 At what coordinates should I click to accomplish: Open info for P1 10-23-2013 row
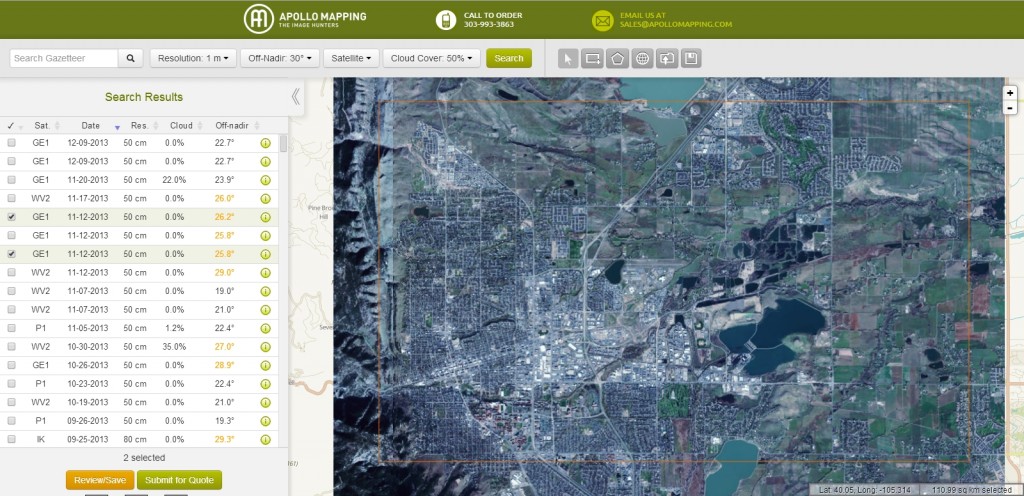[x=265, y=384]
